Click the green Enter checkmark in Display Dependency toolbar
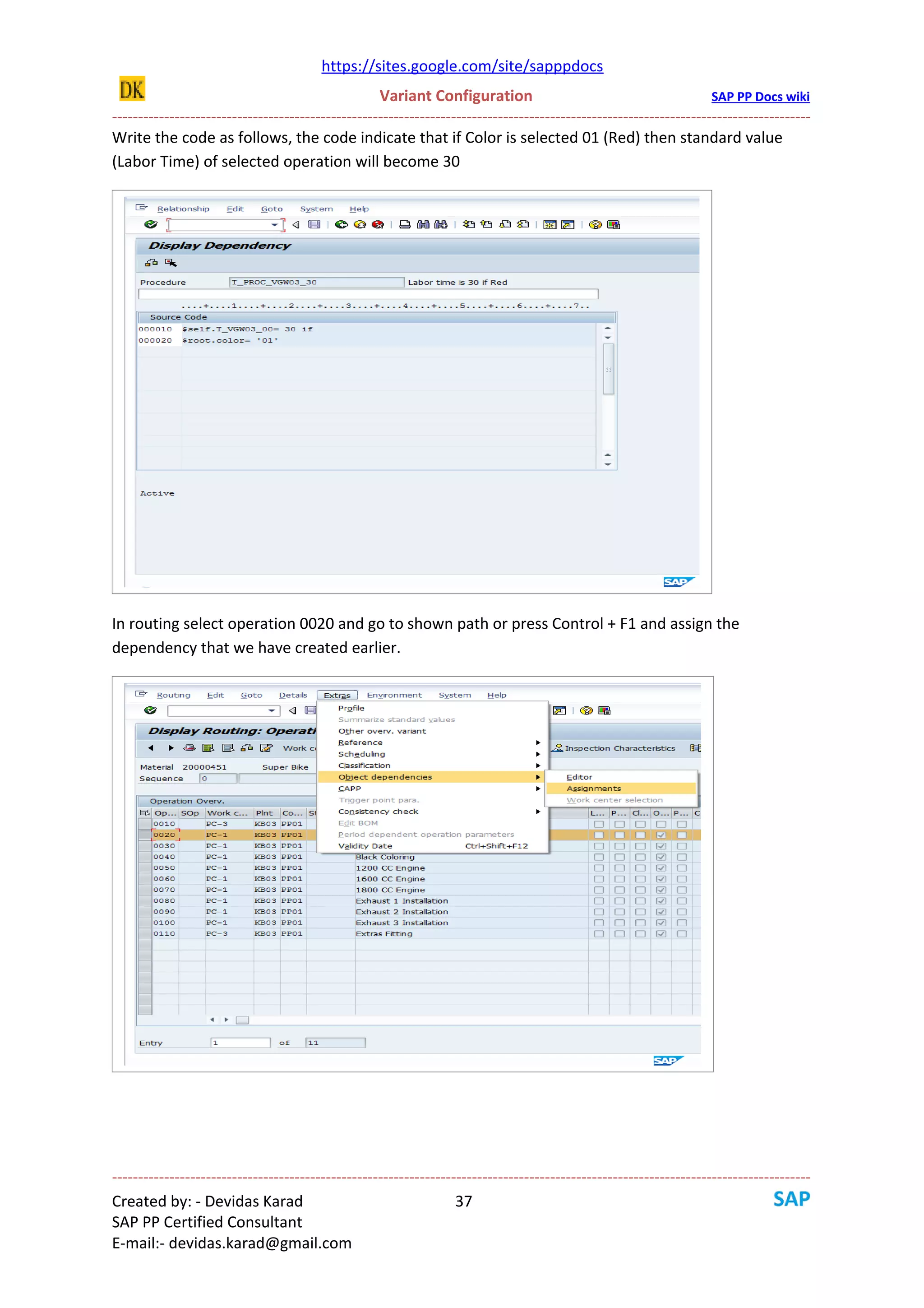The width and height of the screenshot is (924, 1308). coord(150,224)
